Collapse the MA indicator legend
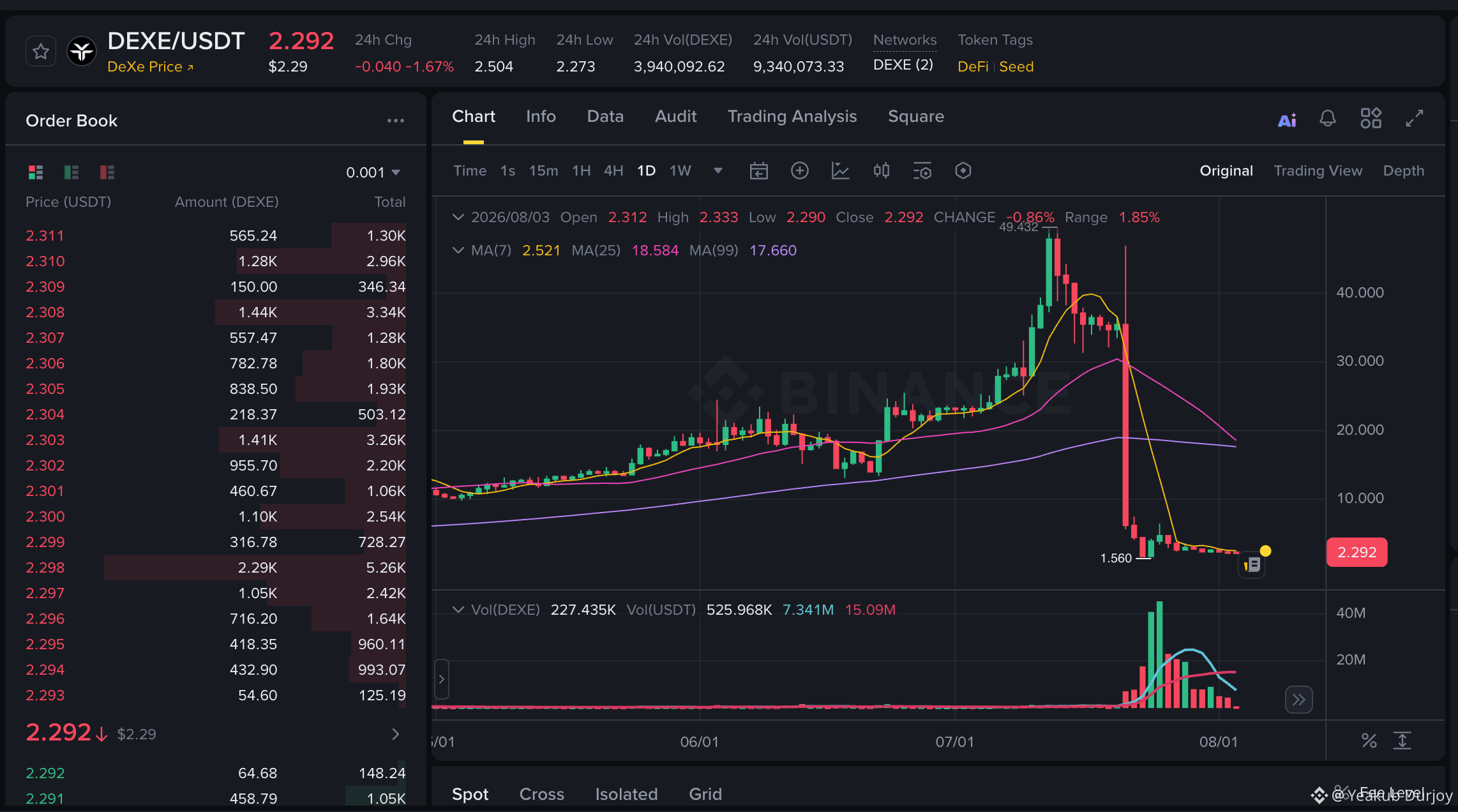 click(458, 250)
